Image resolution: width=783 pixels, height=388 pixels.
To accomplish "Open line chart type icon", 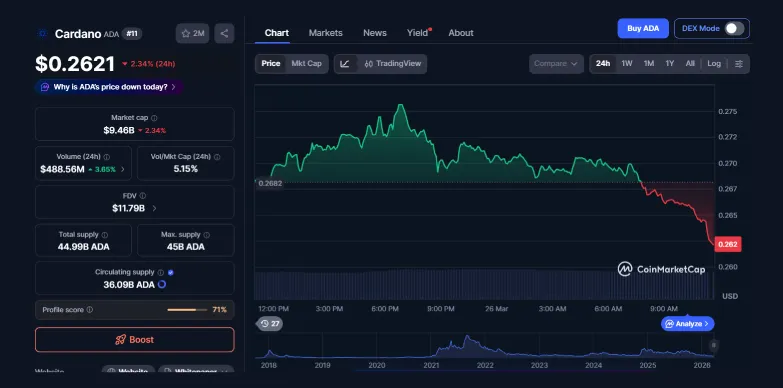I will point(345,64).
